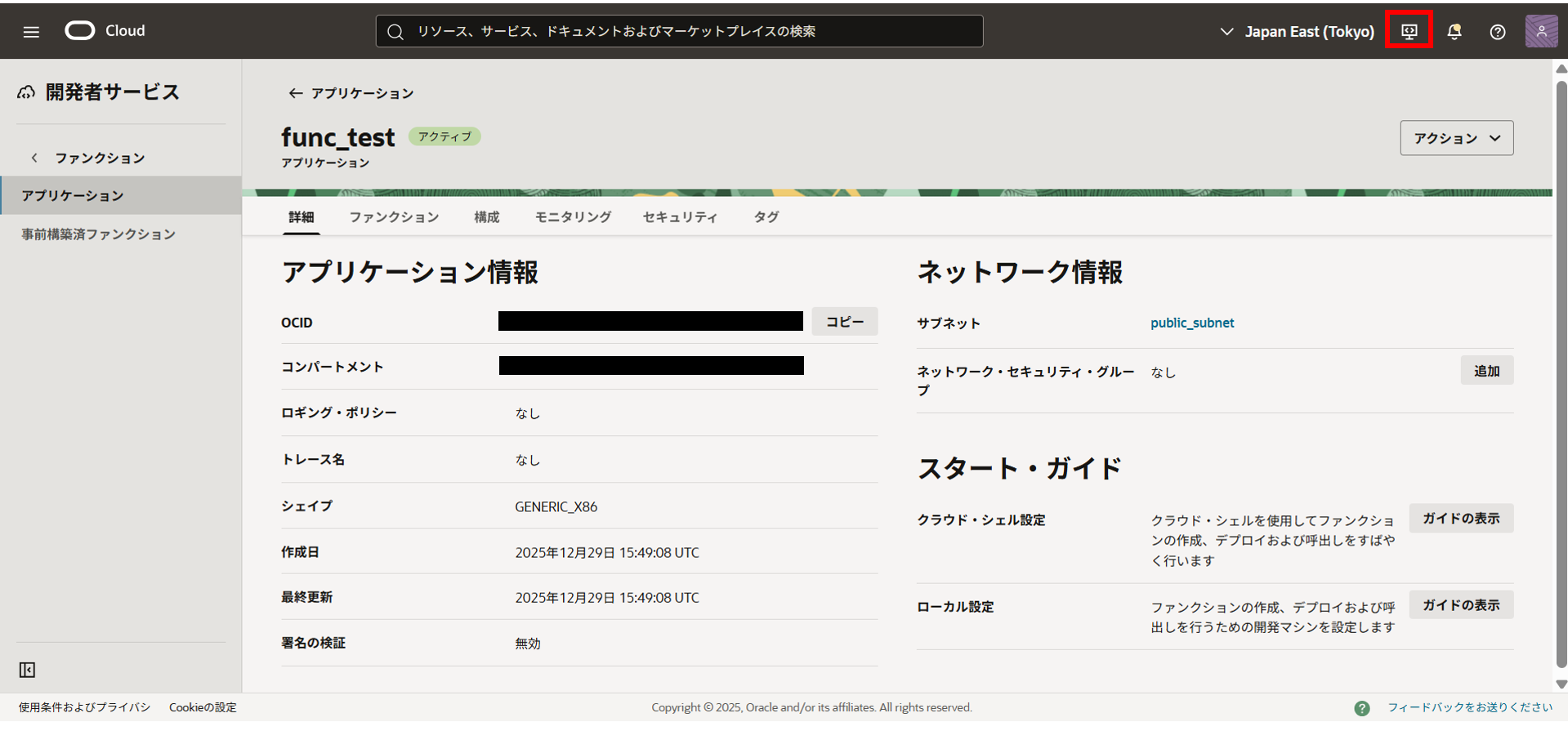Switch to the 詳細 tab

point(302,217)
